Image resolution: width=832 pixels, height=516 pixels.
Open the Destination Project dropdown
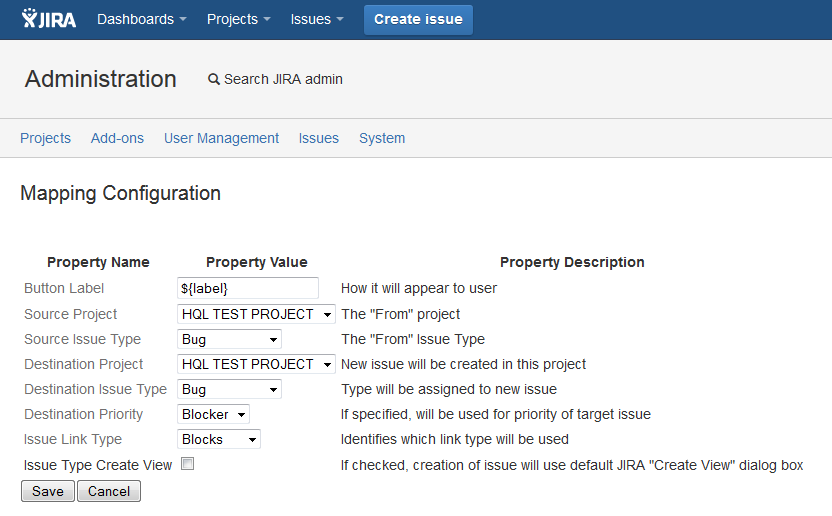[x=256, y=364]
